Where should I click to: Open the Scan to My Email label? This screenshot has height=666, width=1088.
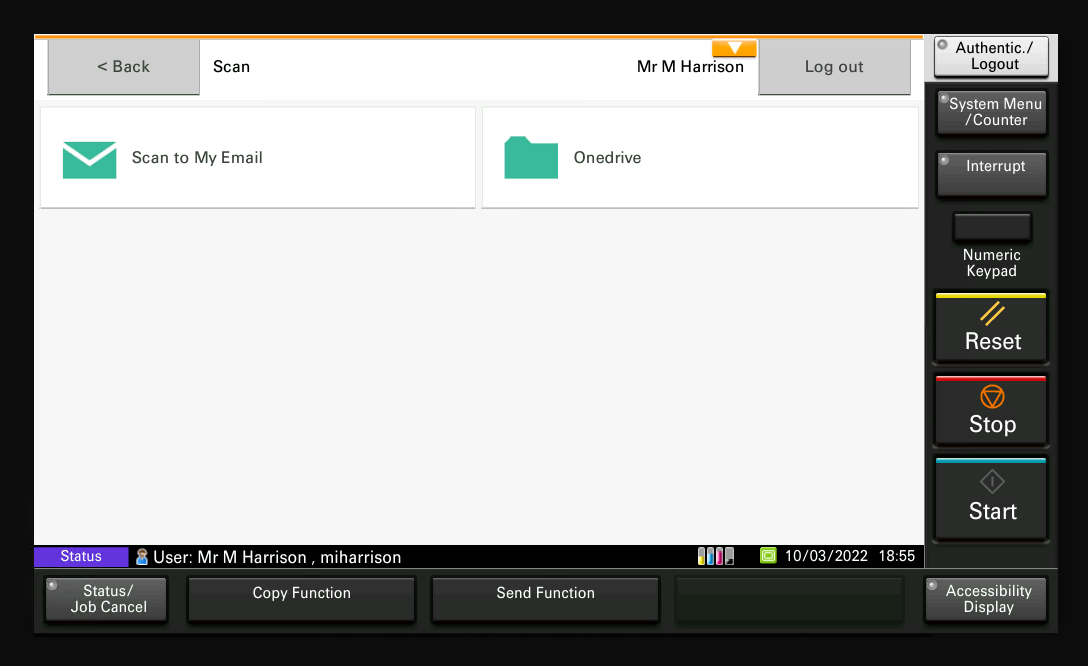197,158
